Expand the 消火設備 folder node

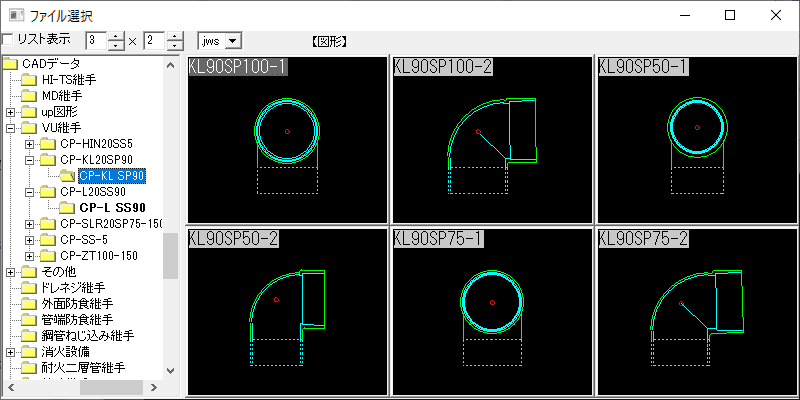coord(10,352)
